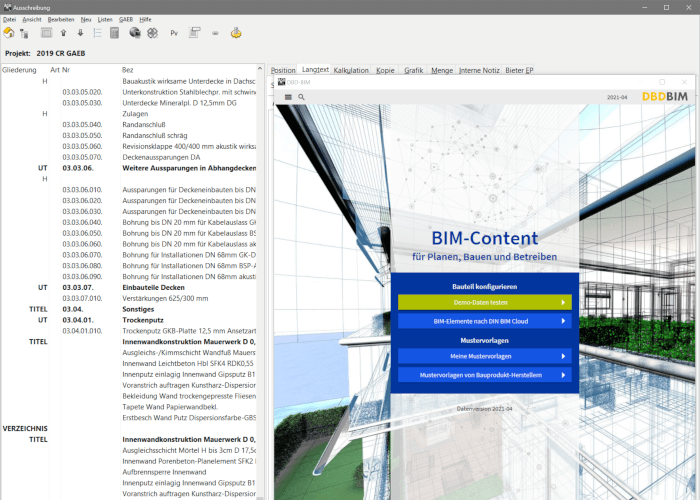Screen dimensions: 700x500
Task: Click the Bez column header
Action: [128, 70]
